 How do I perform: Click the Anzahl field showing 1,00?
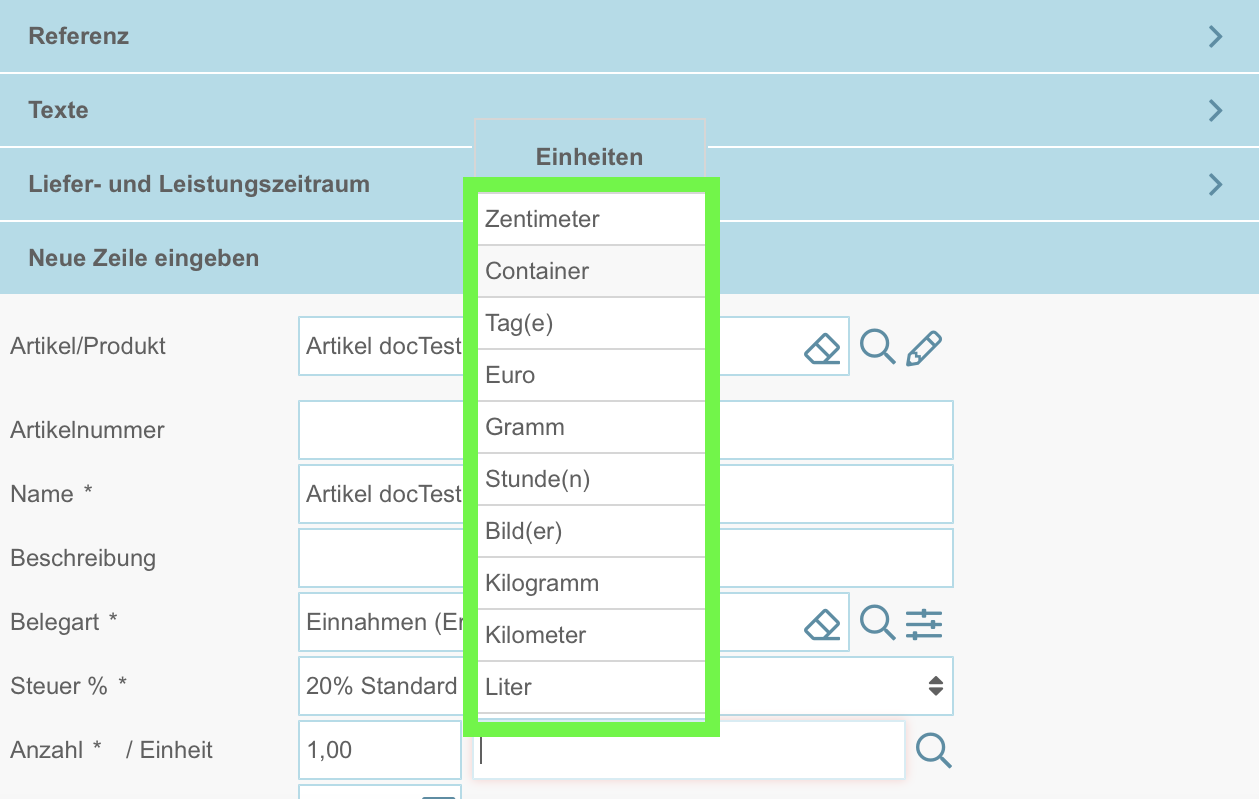[379, 750]
